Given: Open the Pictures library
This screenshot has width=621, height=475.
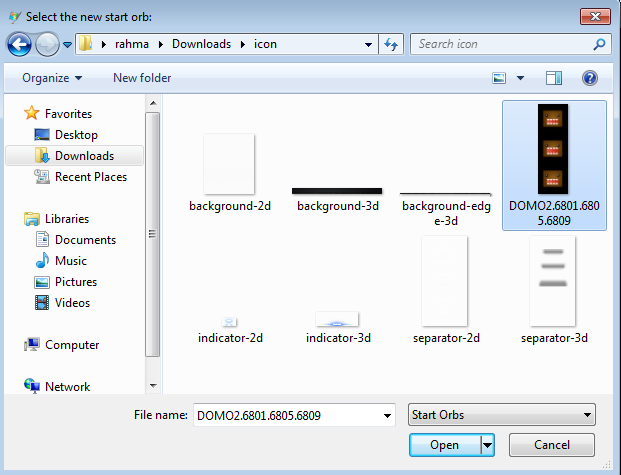Looking at the screenshot, I should pyautogui.click(x=76, y=282).
